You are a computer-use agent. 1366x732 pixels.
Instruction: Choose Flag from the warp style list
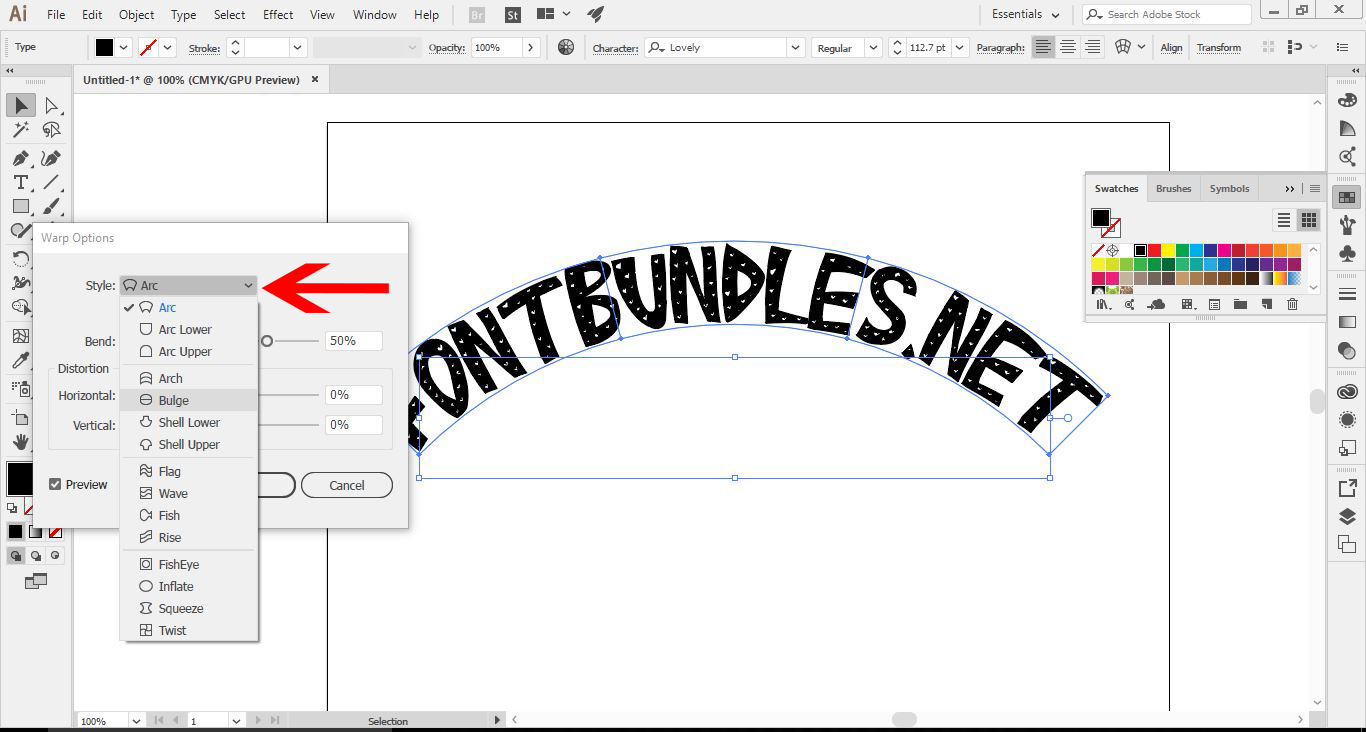click(x=188, y=471)
